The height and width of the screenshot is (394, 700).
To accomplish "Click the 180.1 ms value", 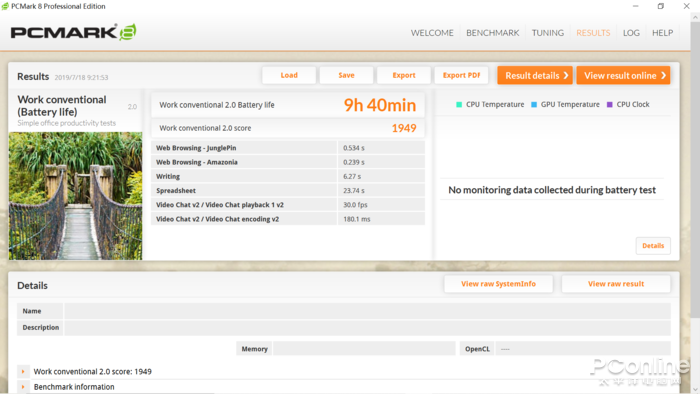I will (357, 219).
